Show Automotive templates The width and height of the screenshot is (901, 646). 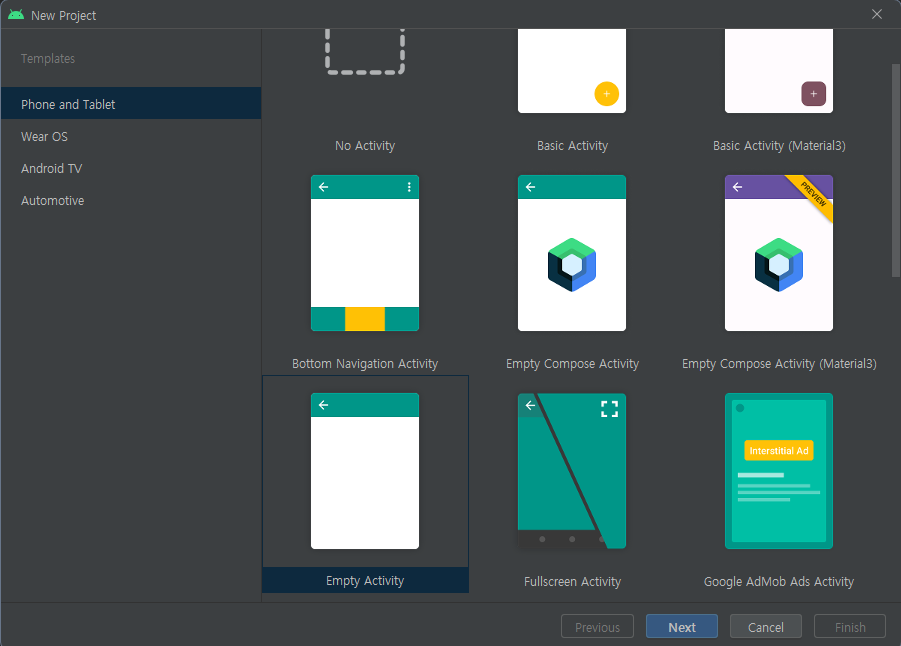click(x=131, y=201)
